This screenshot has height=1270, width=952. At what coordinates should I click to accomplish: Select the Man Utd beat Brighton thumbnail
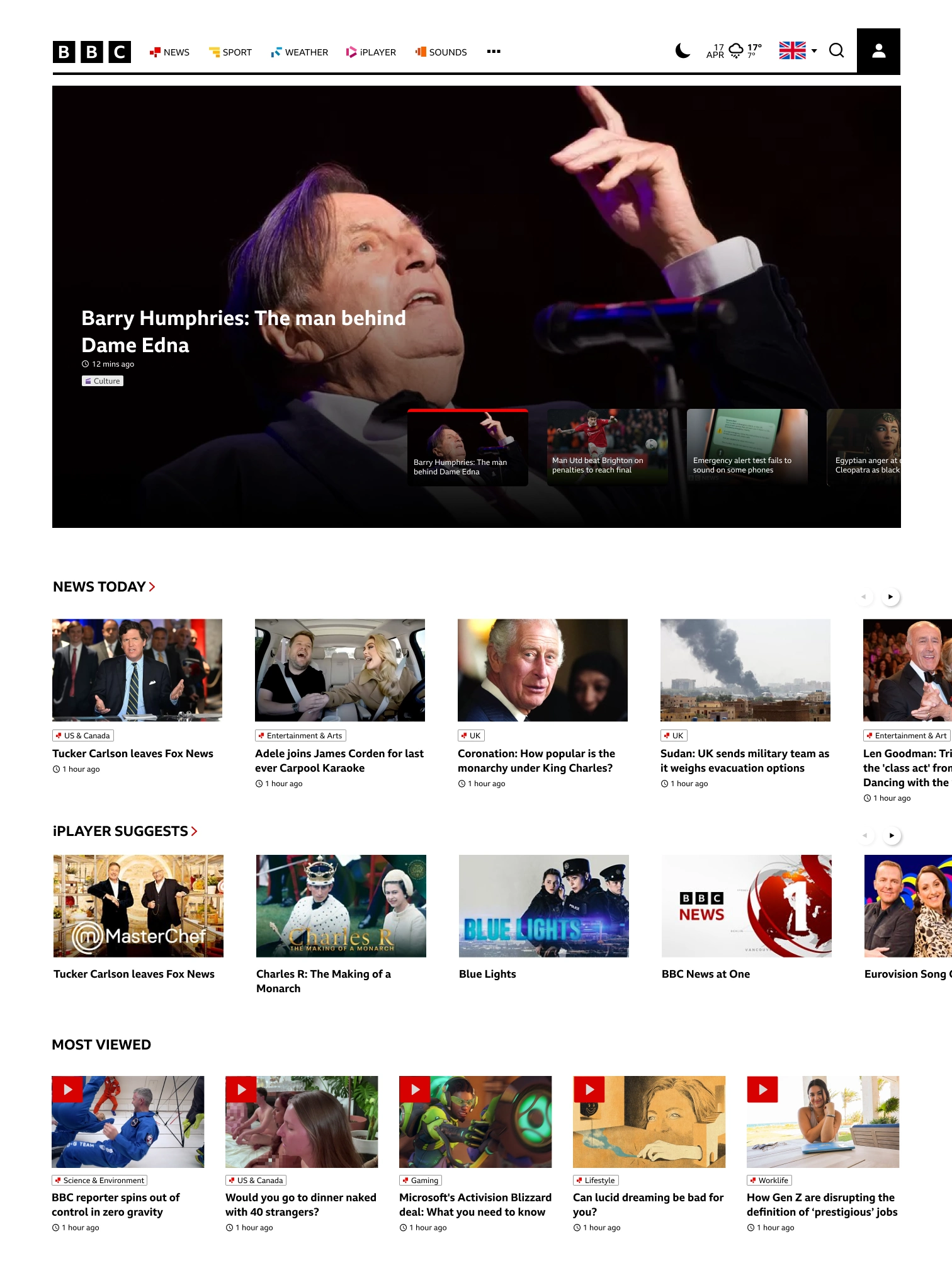607,447
